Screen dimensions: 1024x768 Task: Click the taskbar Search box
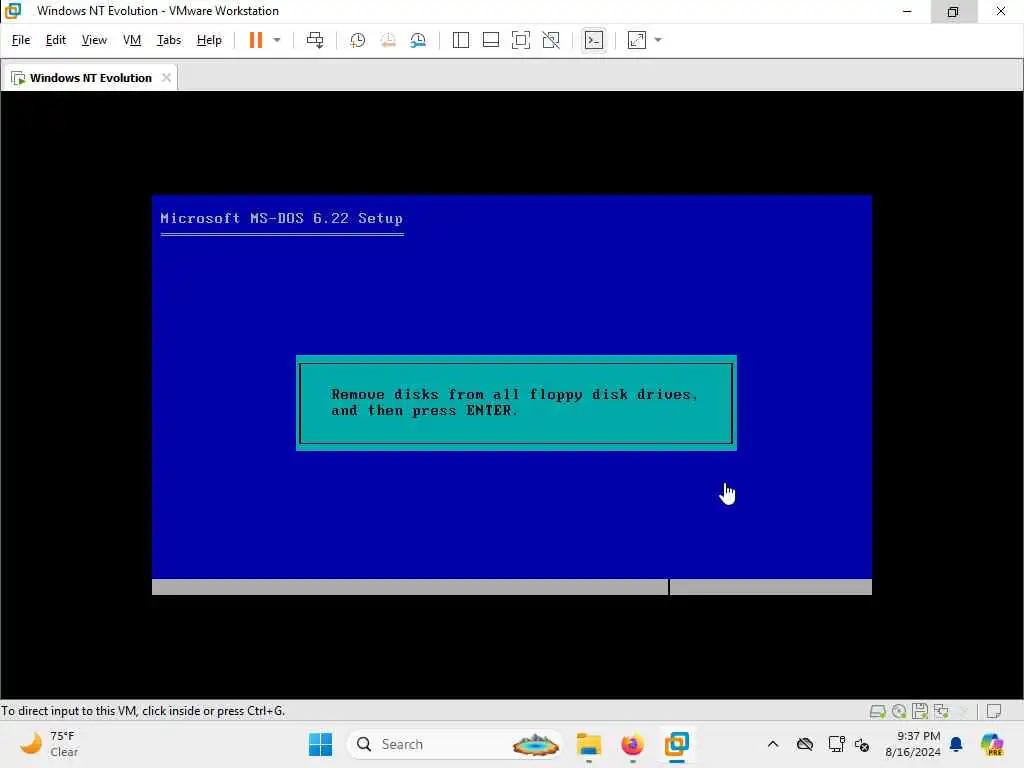455,744
